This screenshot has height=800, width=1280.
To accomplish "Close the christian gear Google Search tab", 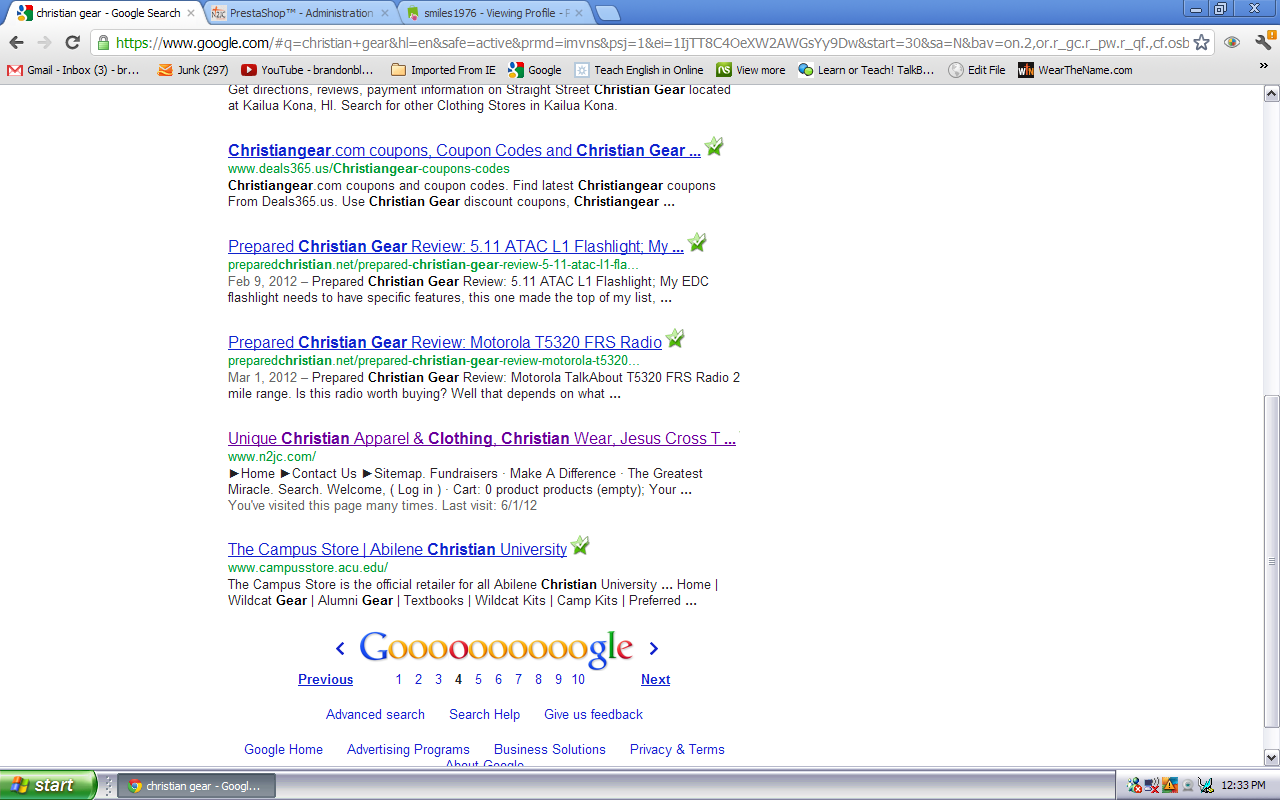I will 191,13.
